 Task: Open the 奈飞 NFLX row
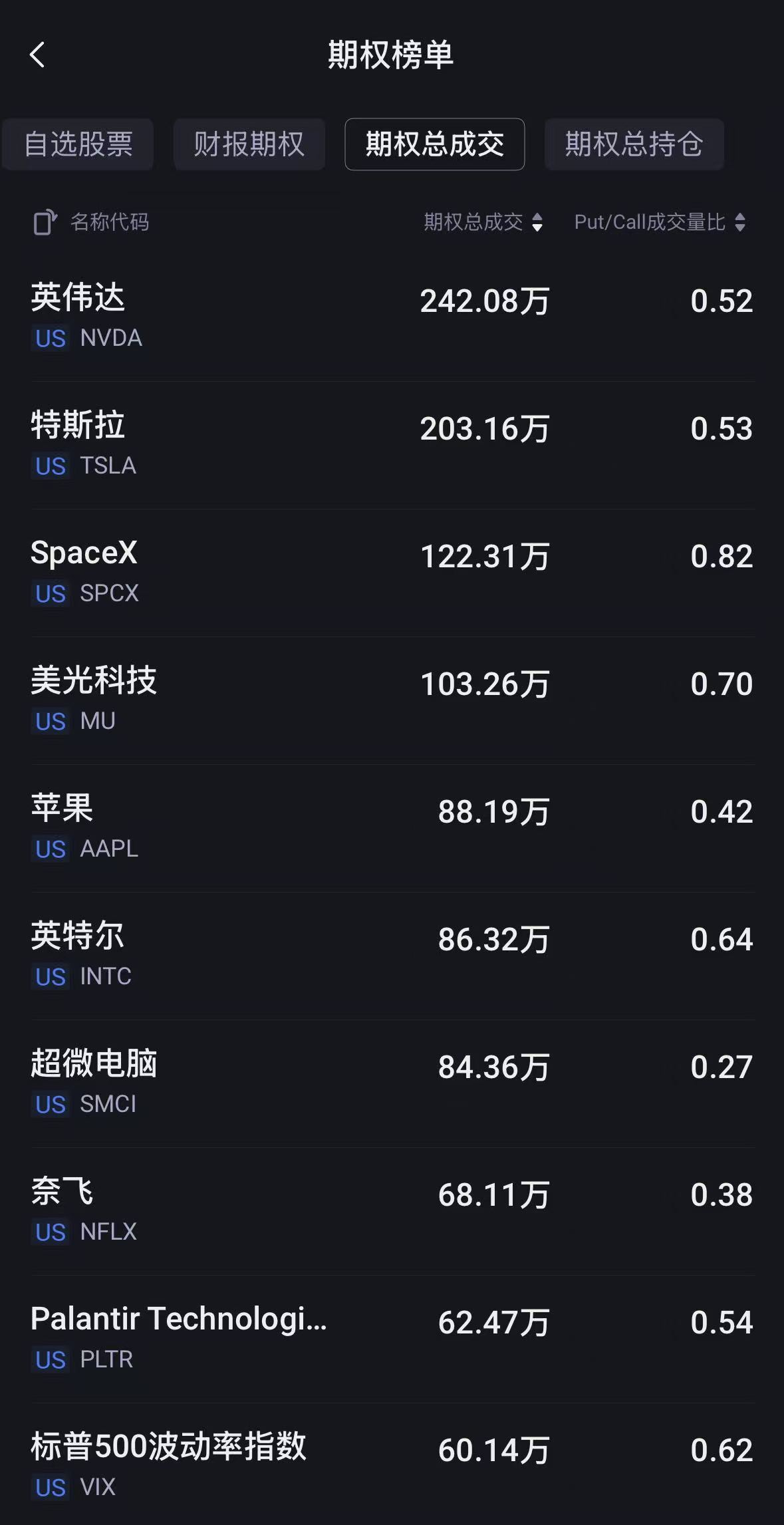pos(392,1211)
